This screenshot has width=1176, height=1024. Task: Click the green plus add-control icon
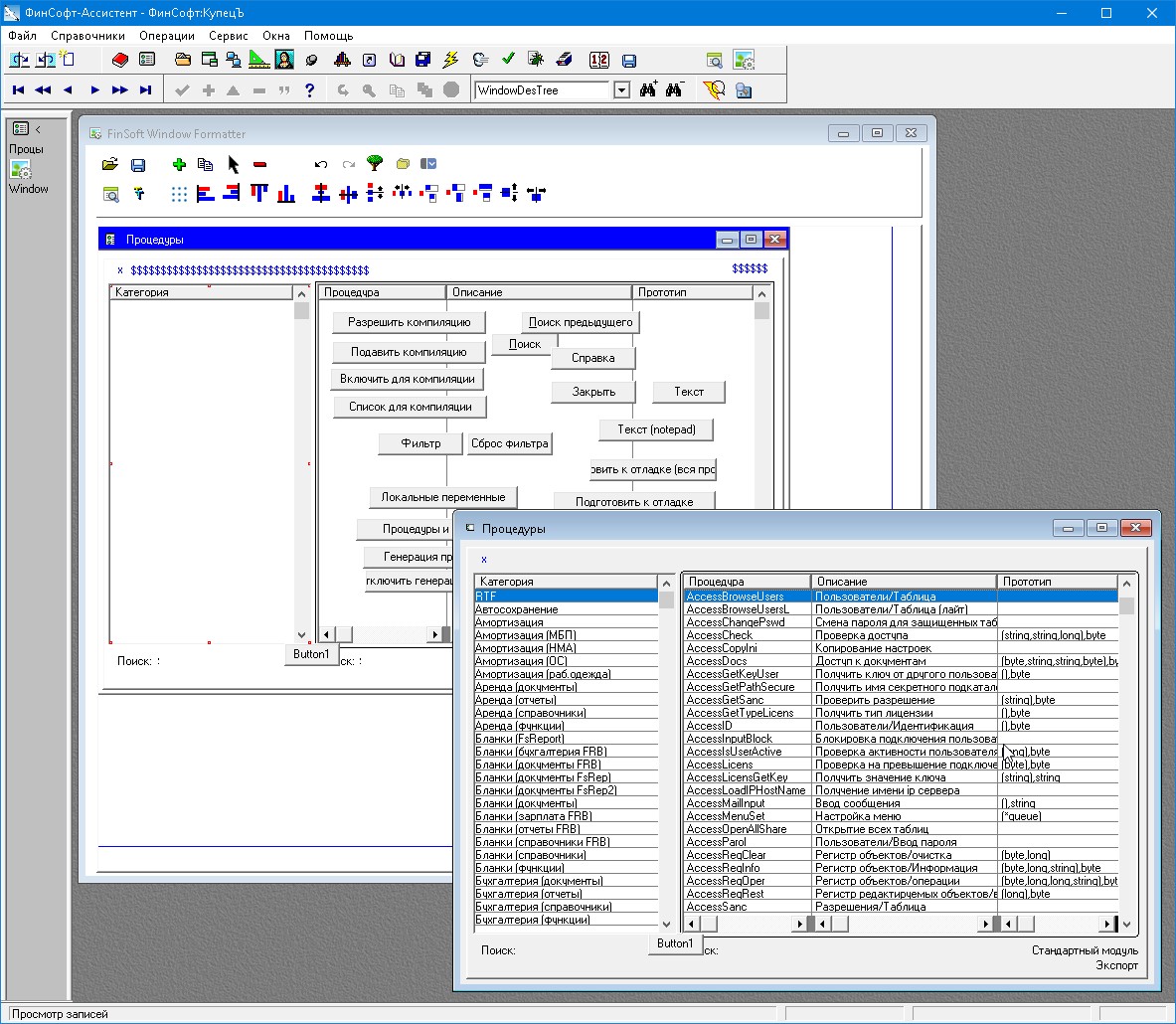tap(179, 164)
